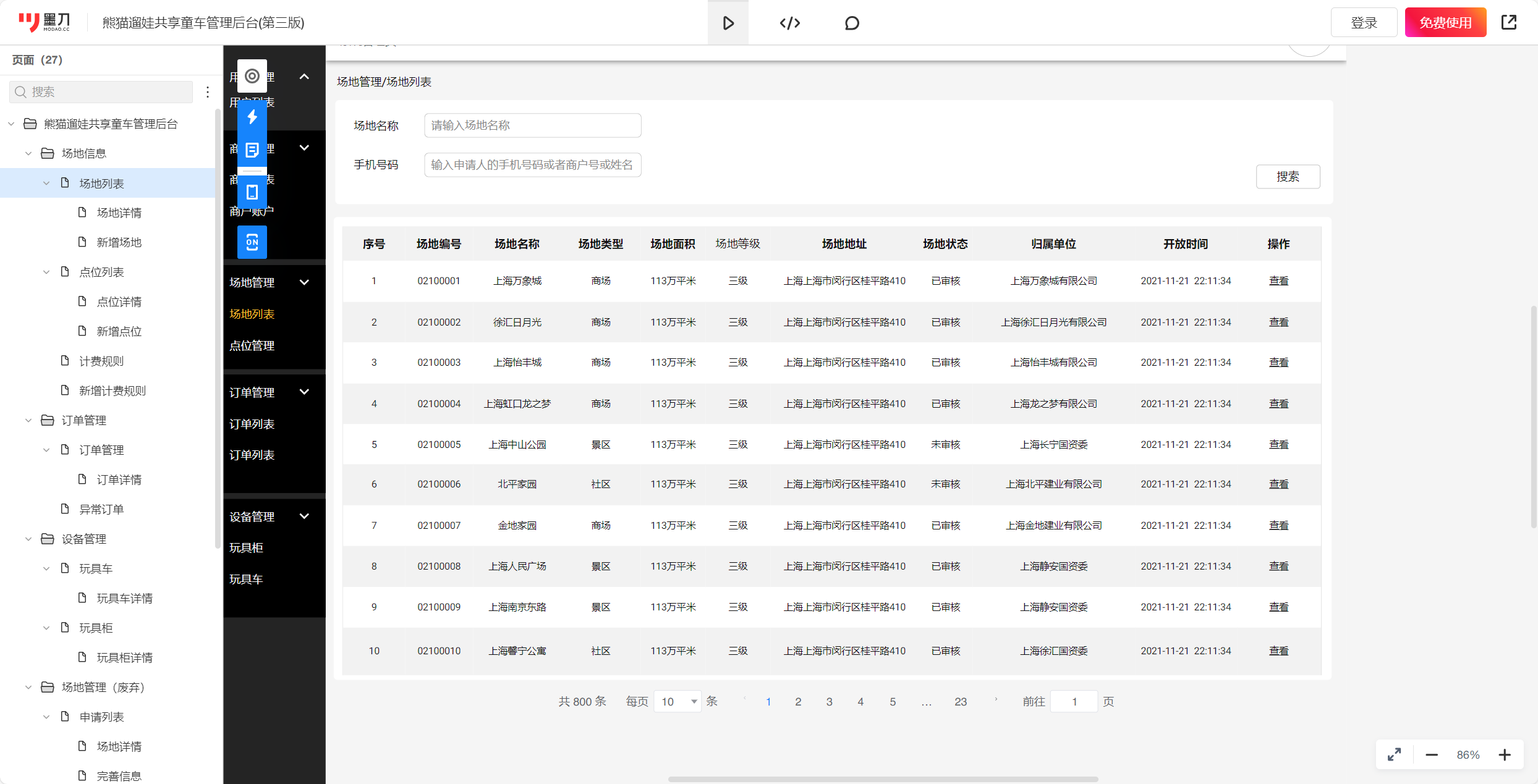Open 场地详情 page under 场地列表
This screenshot has width=1538, height=784.
pyautogui.click(x=119, y=213)
